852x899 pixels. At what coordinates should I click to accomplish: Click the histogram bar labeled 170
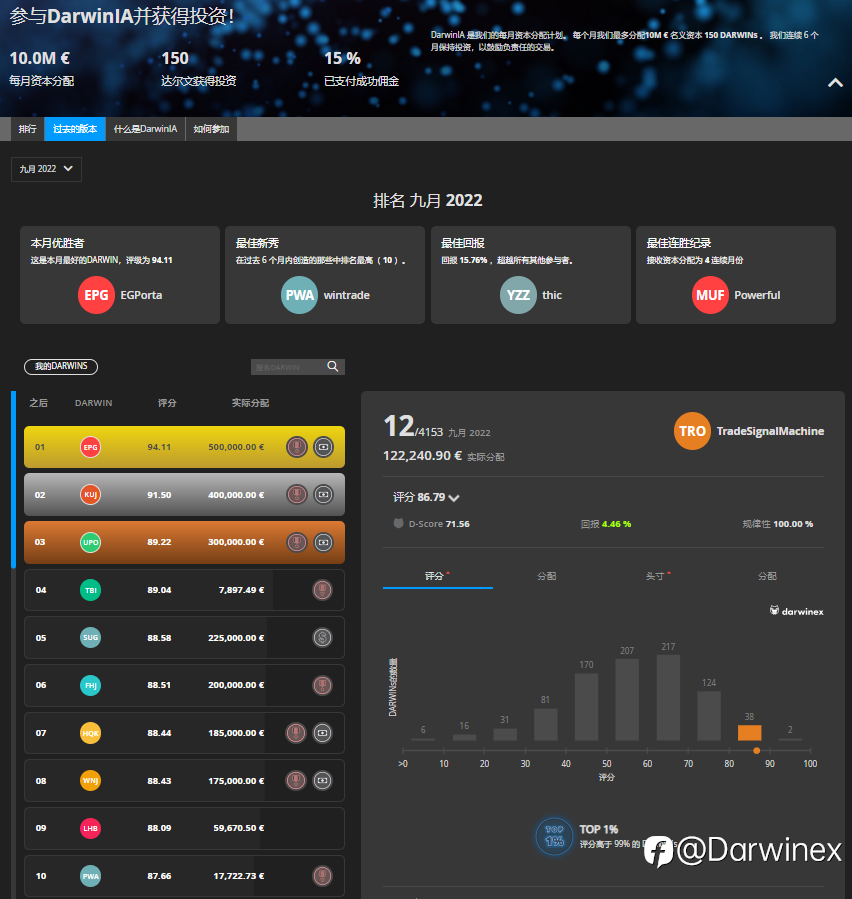(x=587, y=707)
